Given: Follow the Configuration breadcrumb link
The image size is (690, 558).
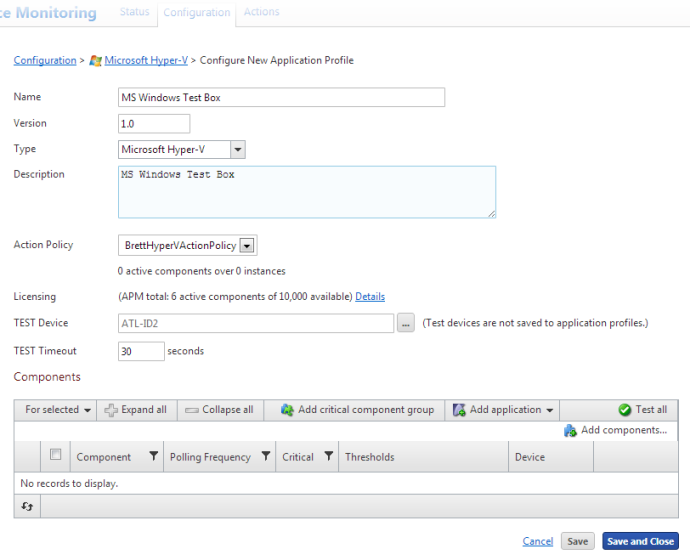Looking at the screenshot, I should click(x=45, y=60).
